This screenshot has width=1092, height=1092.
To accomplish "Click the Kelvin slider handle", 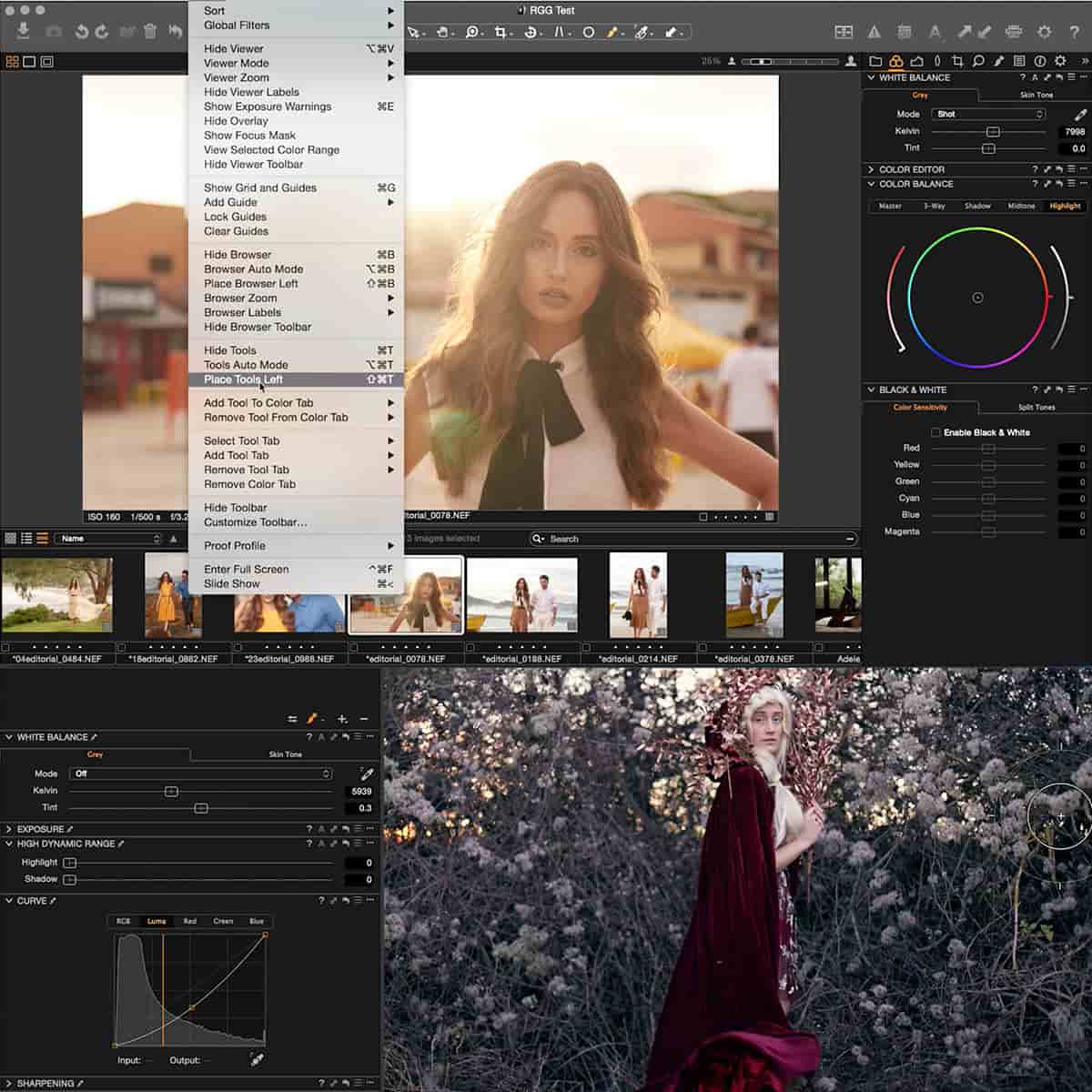I will tap(992, 131).
